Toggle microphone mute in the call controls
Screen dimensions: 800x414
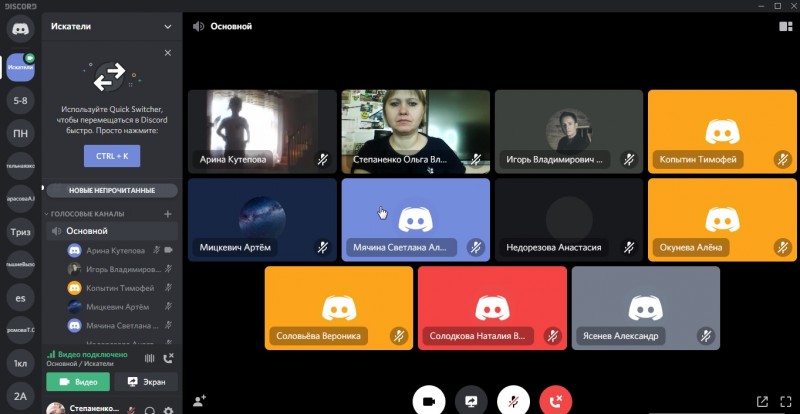point(513,400)
